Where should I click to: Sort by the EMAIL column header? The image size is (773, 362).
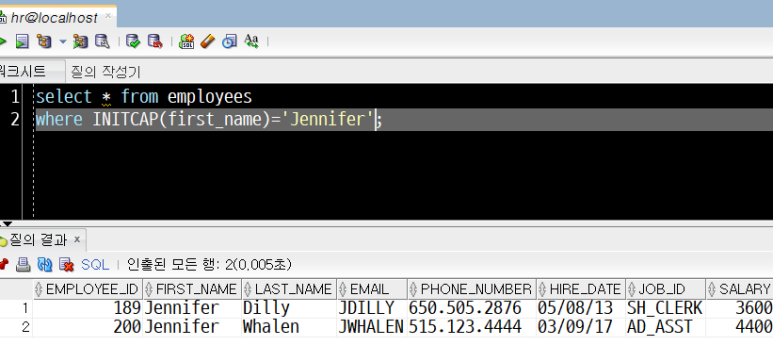(x=372, y=289)
